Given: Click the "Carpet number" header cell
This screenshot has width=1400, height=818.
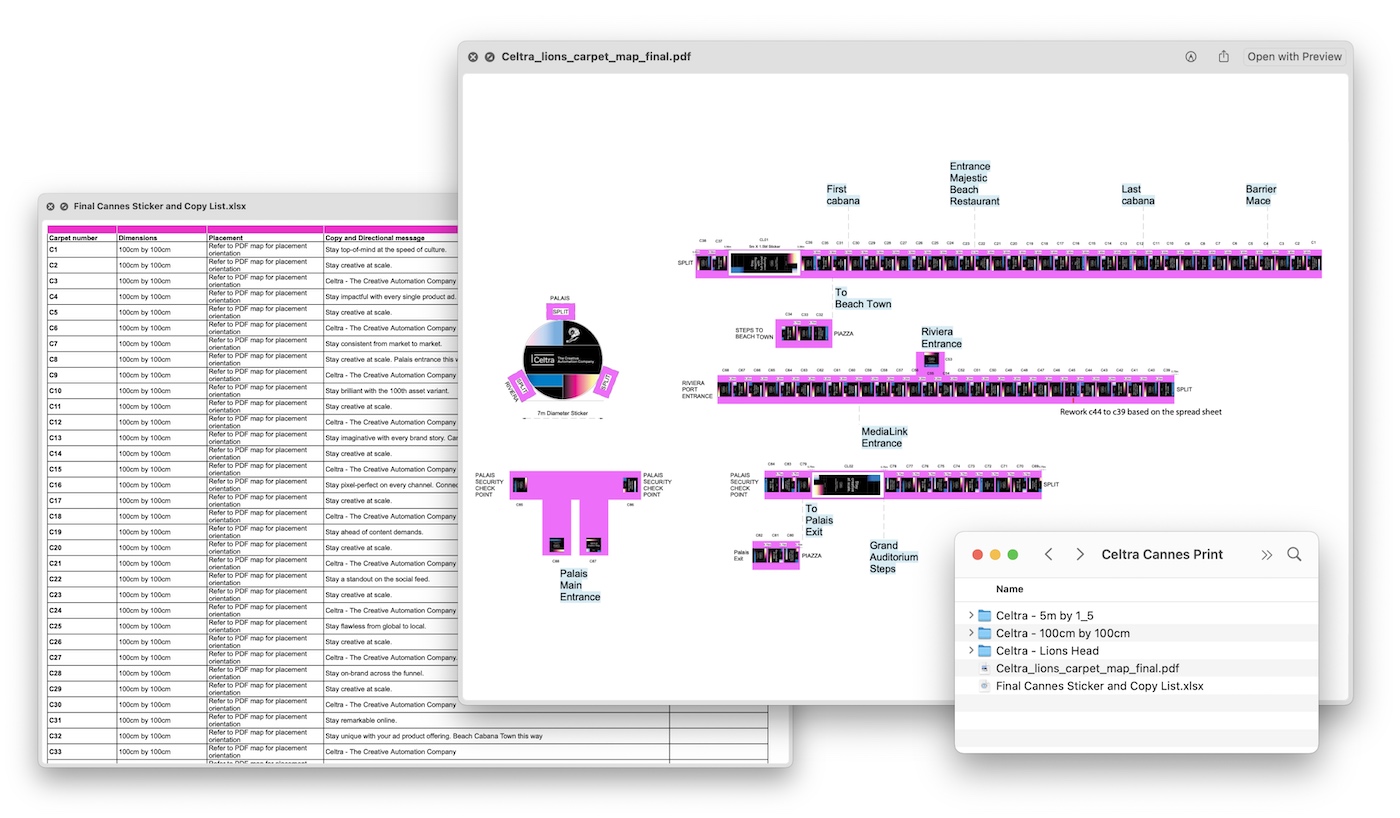Looking at the screenshot, I should [82, 238].
